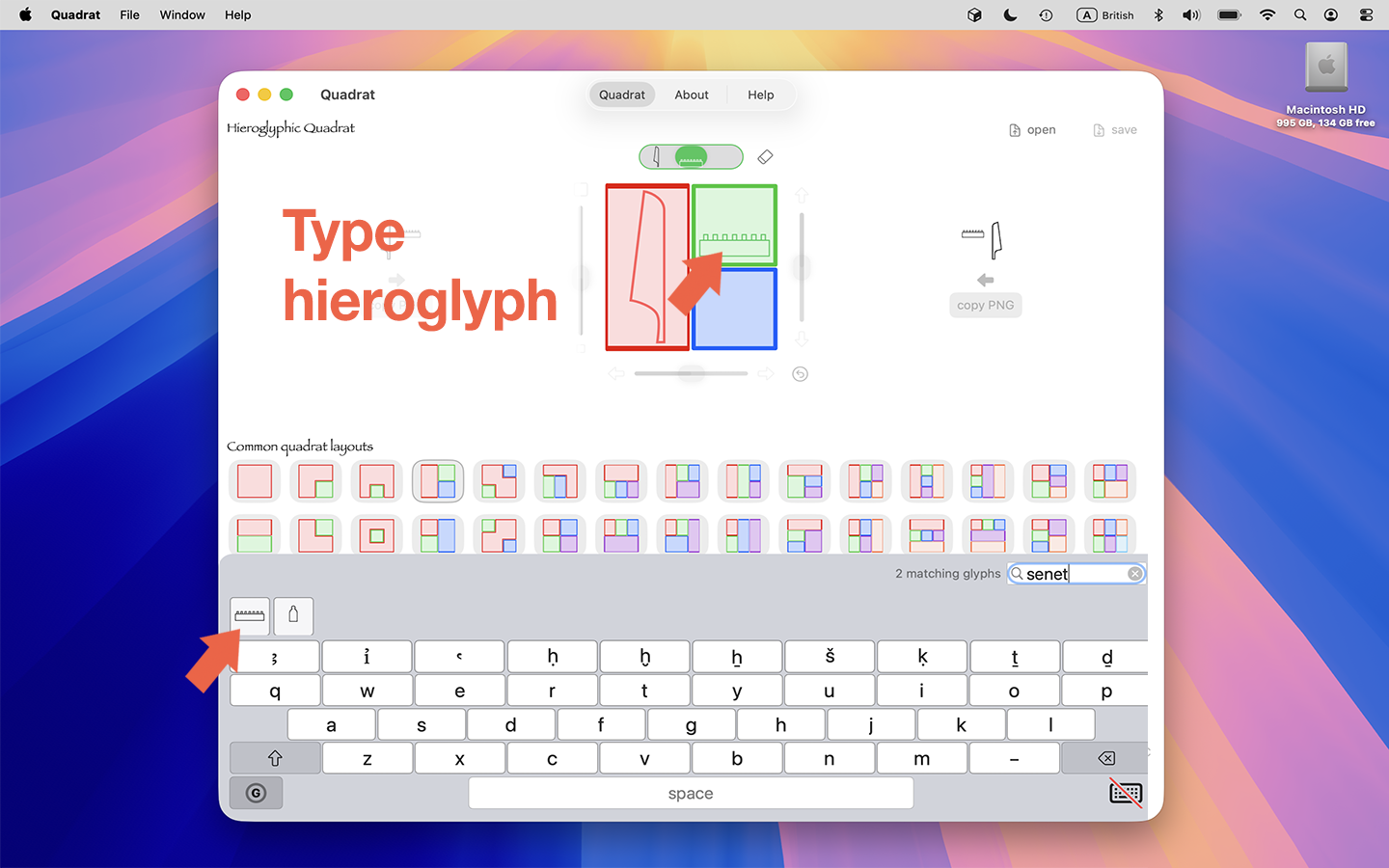1389x868 pixels.
Task: Open the Window menu
Action: (181, 14)
